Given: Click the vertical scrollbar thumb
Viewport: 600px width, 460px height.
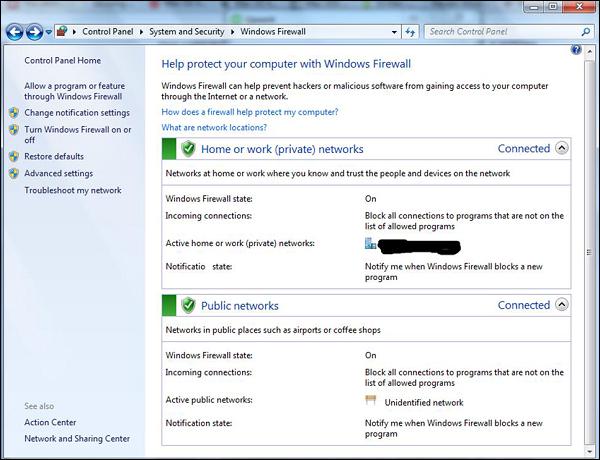Looking at the screenshot, I should click(x=589, y=252).
